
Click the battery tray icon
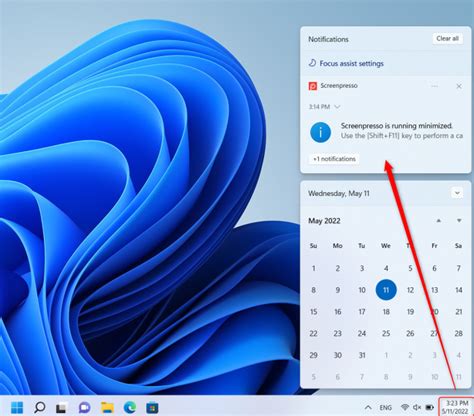point(430,407)
